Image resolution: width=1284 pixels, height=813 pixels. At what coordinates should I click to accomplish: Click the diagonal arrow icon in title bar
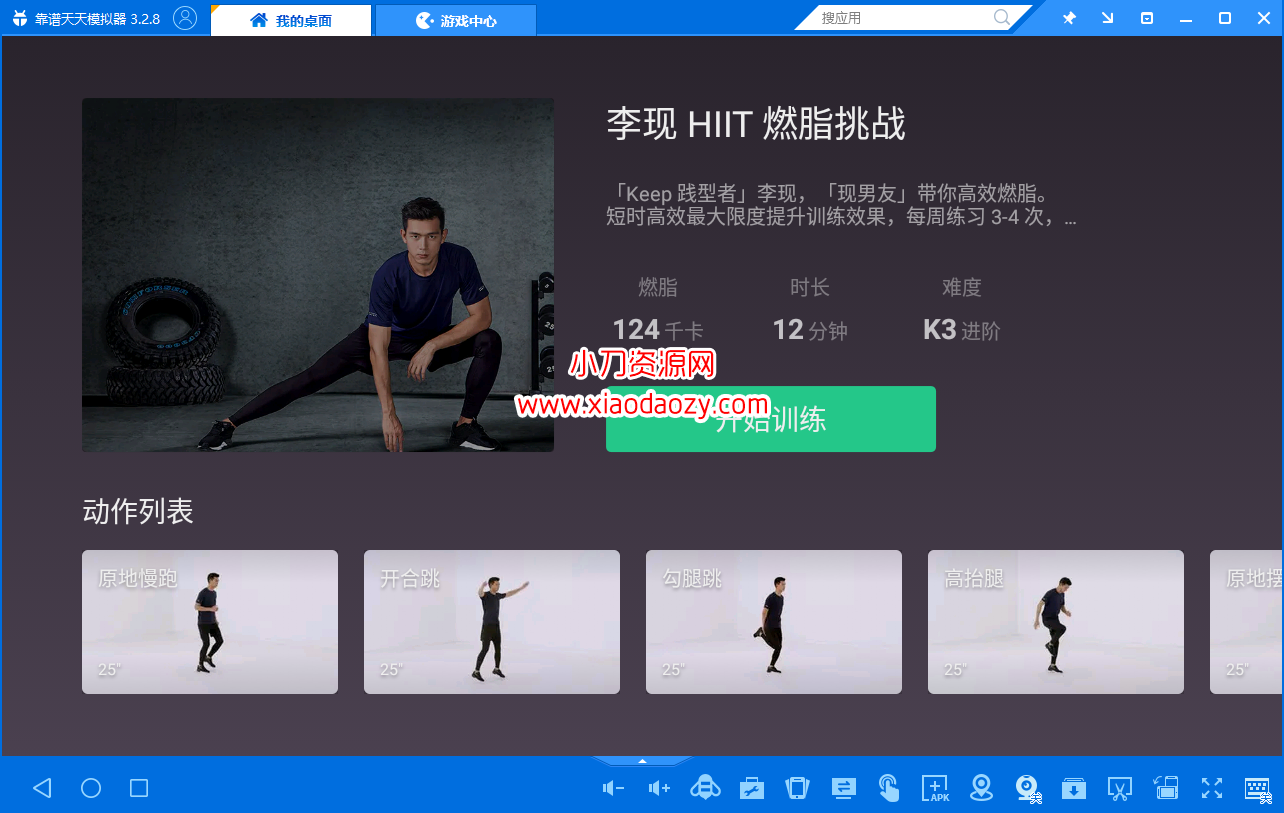[x=1108, y=18]
